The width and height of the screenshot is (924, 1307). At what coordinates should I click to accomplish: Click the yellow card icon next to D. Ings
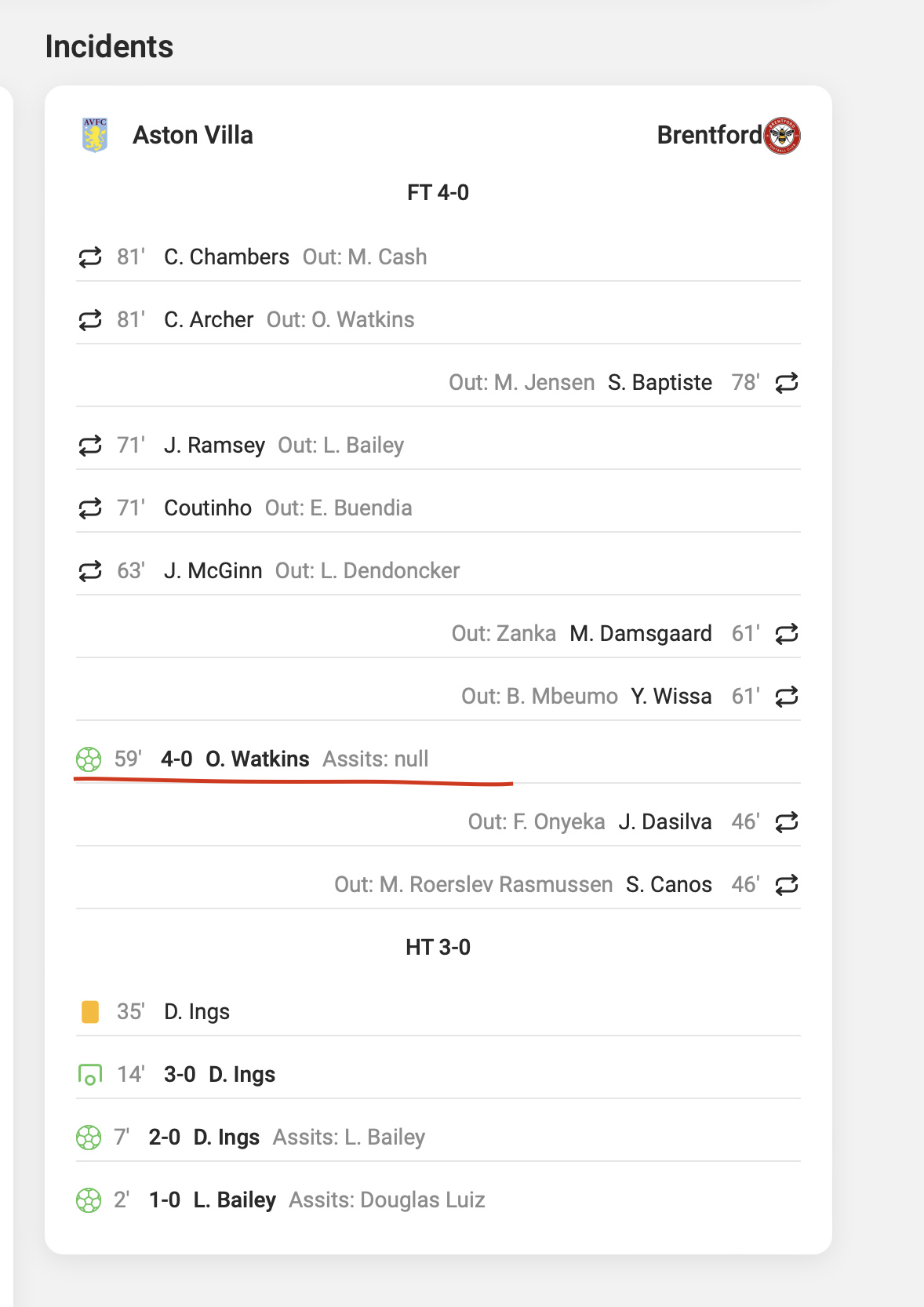pyautogui.click(x=89, y=1011)
